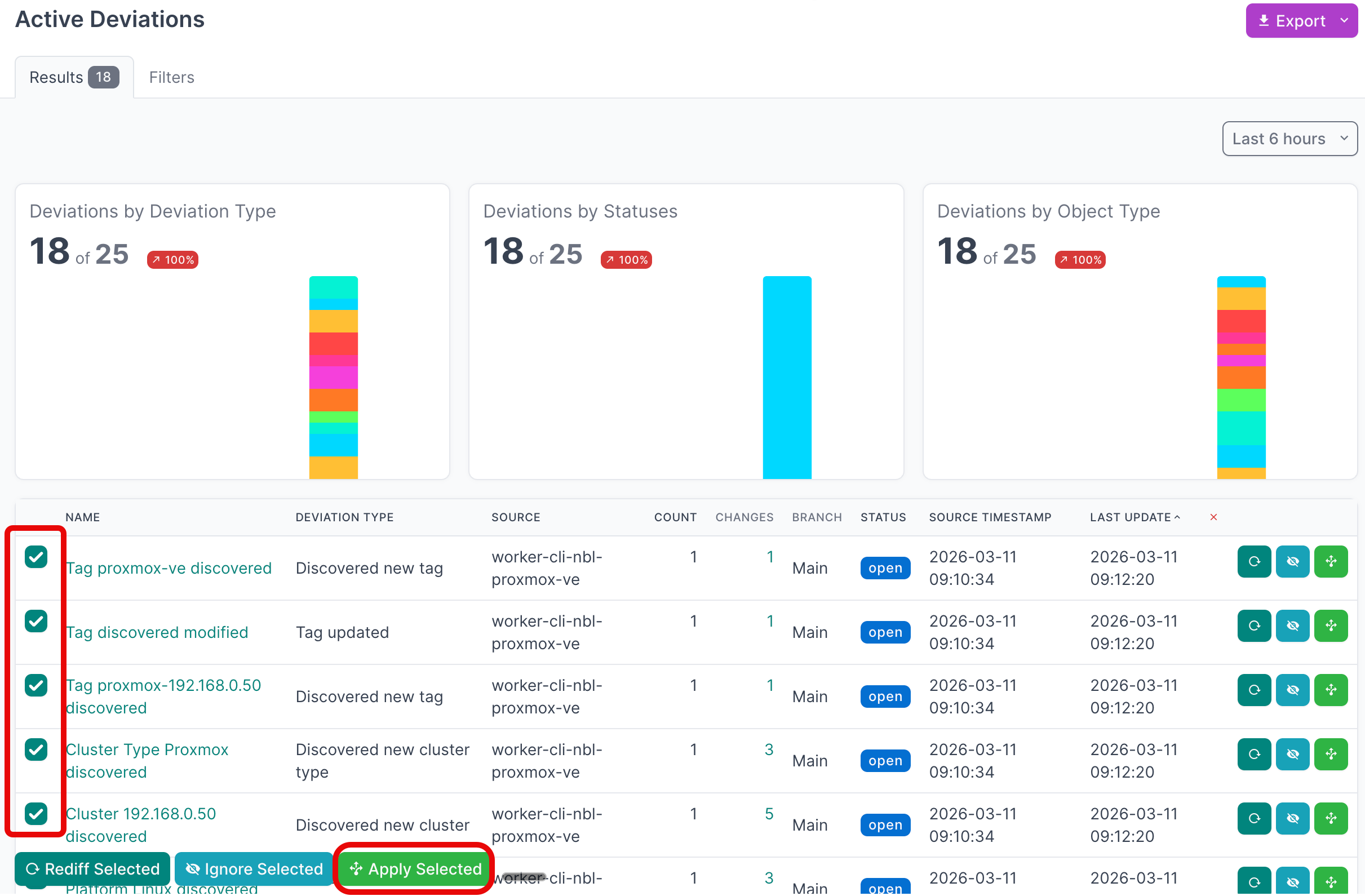This screenshot has width=1365, height=896.
Task: Click ignore eye icon for Cluster 192.168.0.50 row
Action: tap(1292, 818)
